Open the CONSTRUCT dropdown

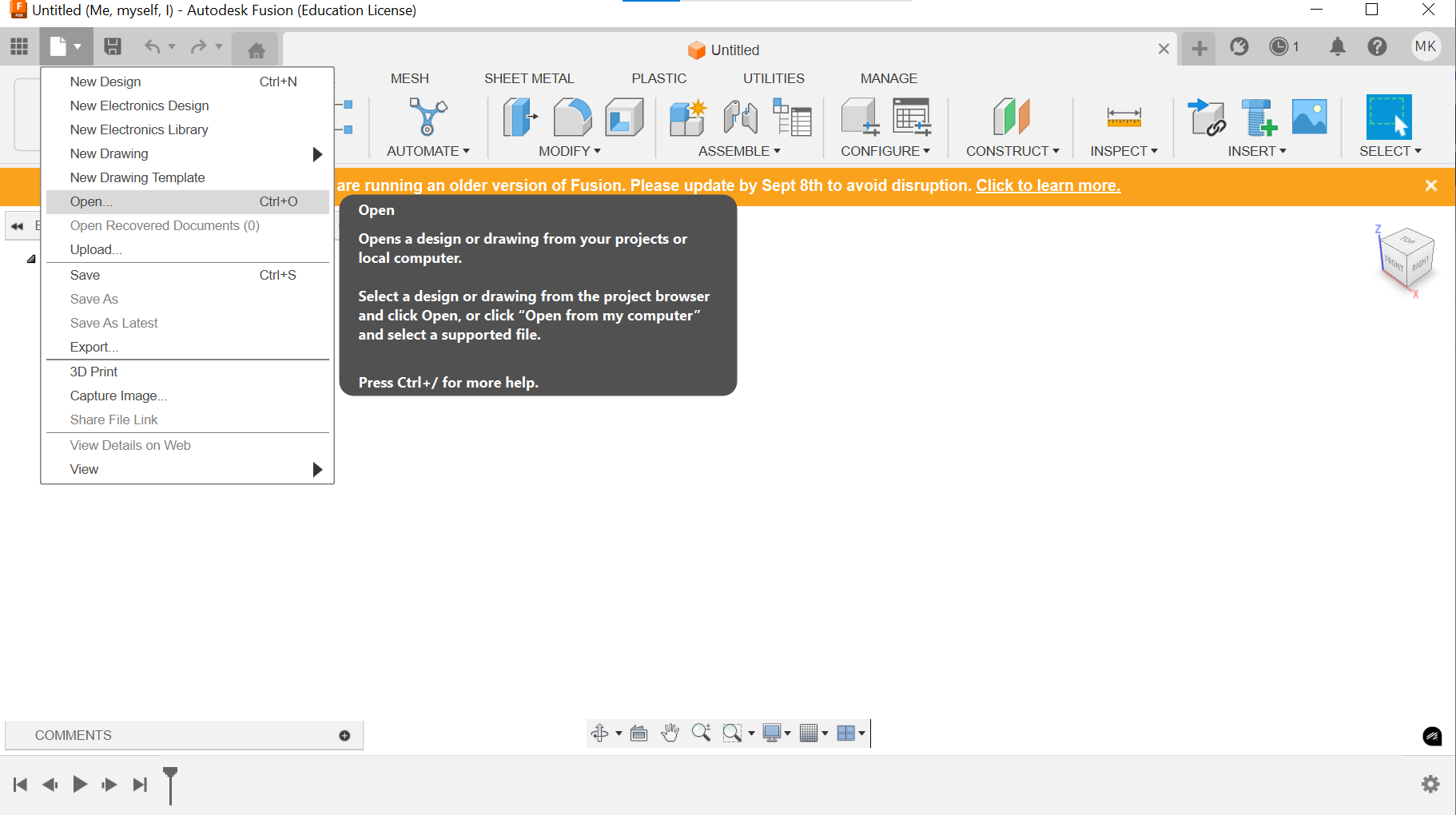tap(1012, 151)
